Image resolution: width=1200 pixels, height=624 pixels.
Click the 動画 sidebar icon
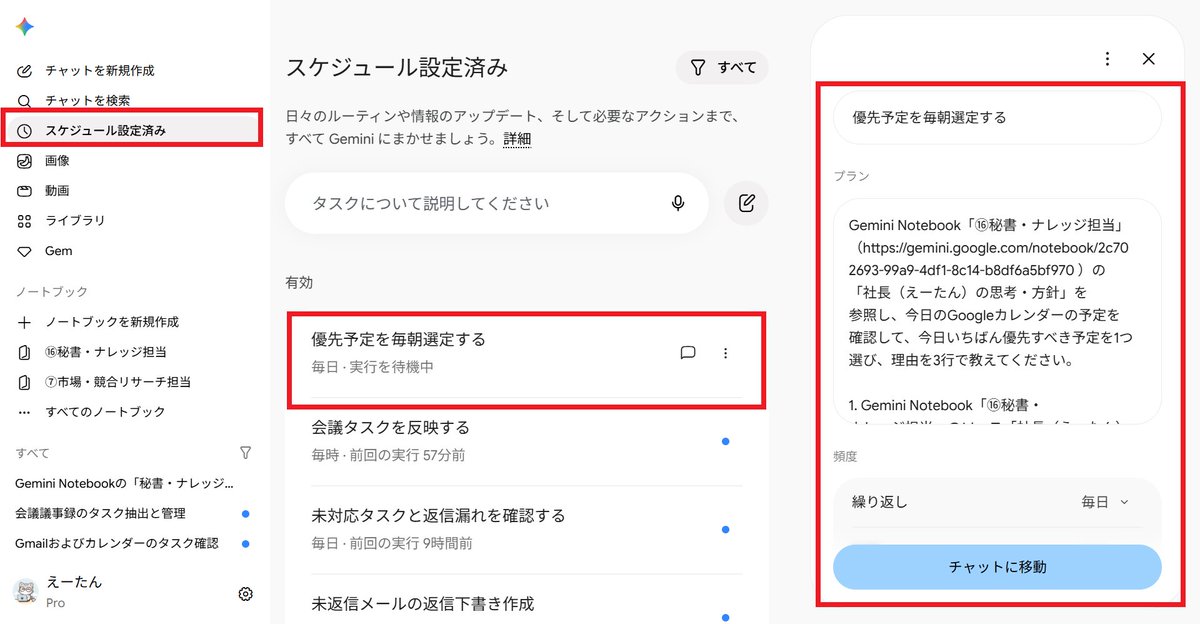point(25,191)
